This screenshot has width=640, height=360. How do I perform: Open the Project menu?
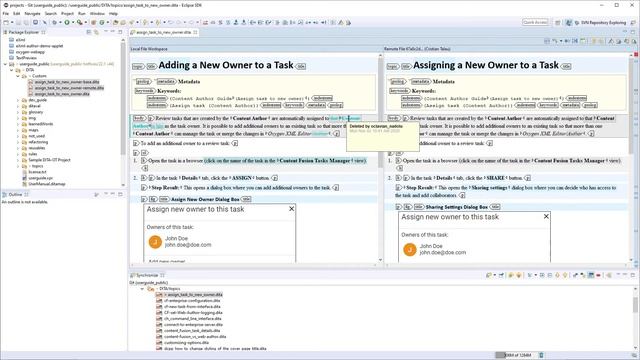coord(67,13)
